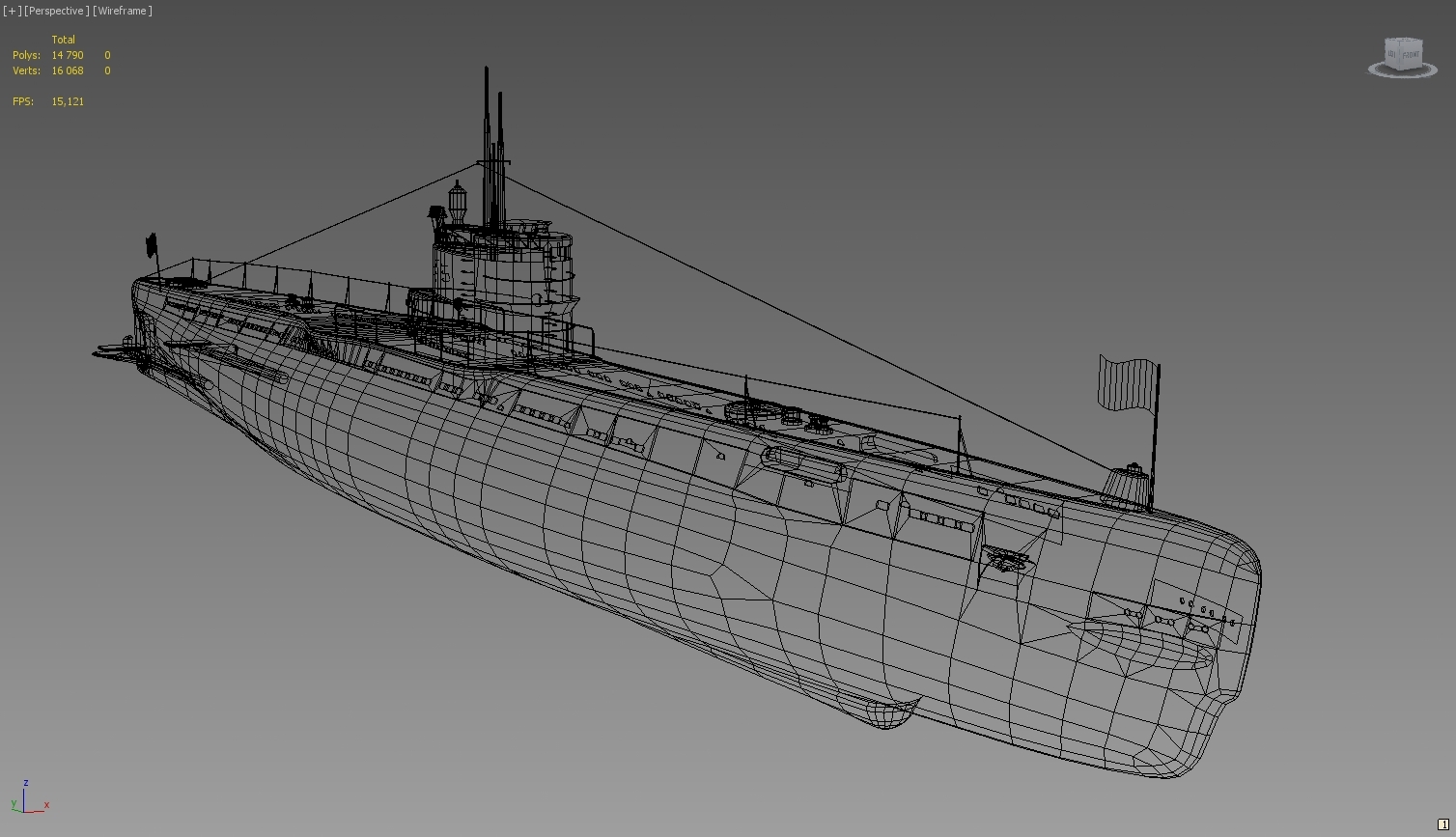
Task: Select the lantern-shaped object atop the tower
Action: point(458,202)
